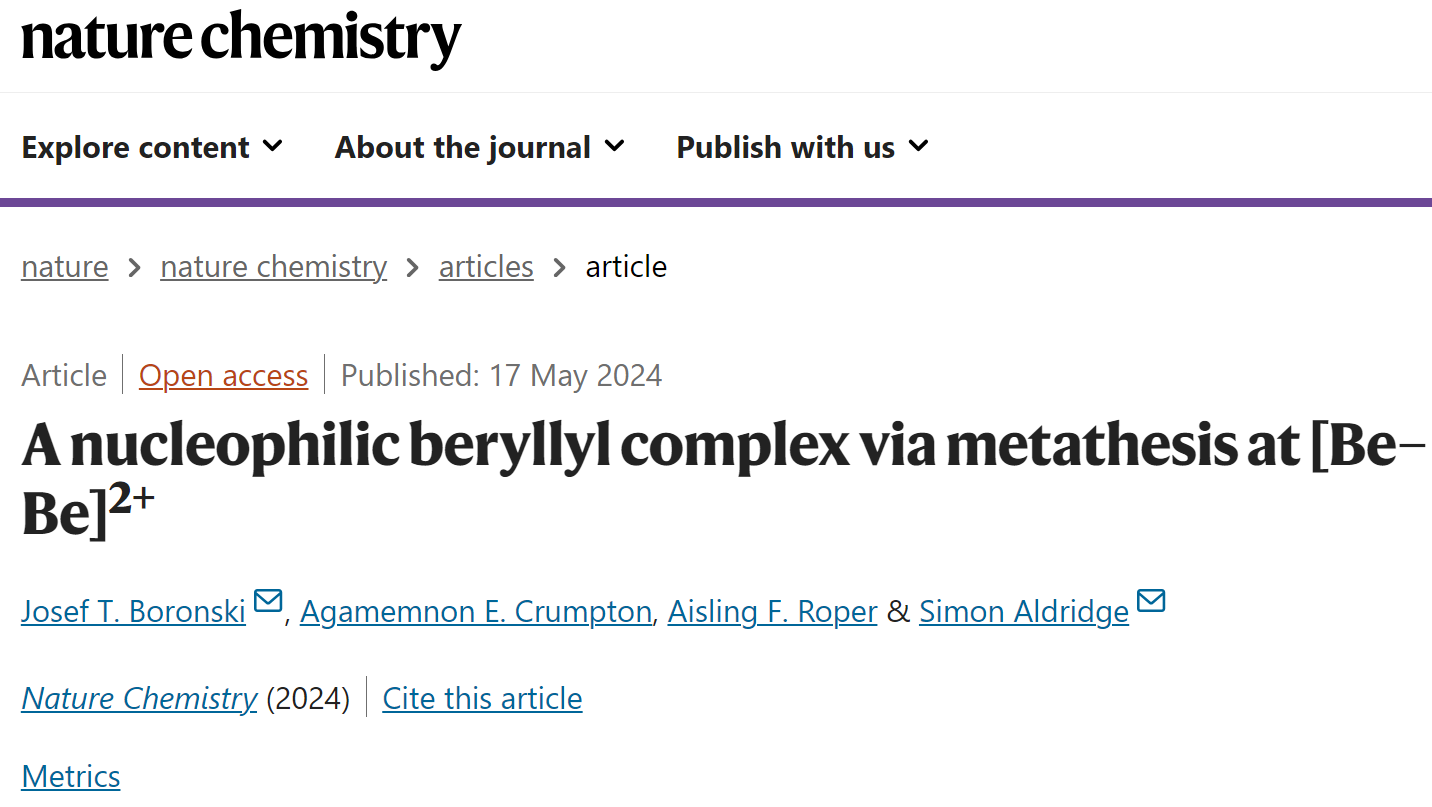
Task: Click Cite this article
Action: pos(482,698)
